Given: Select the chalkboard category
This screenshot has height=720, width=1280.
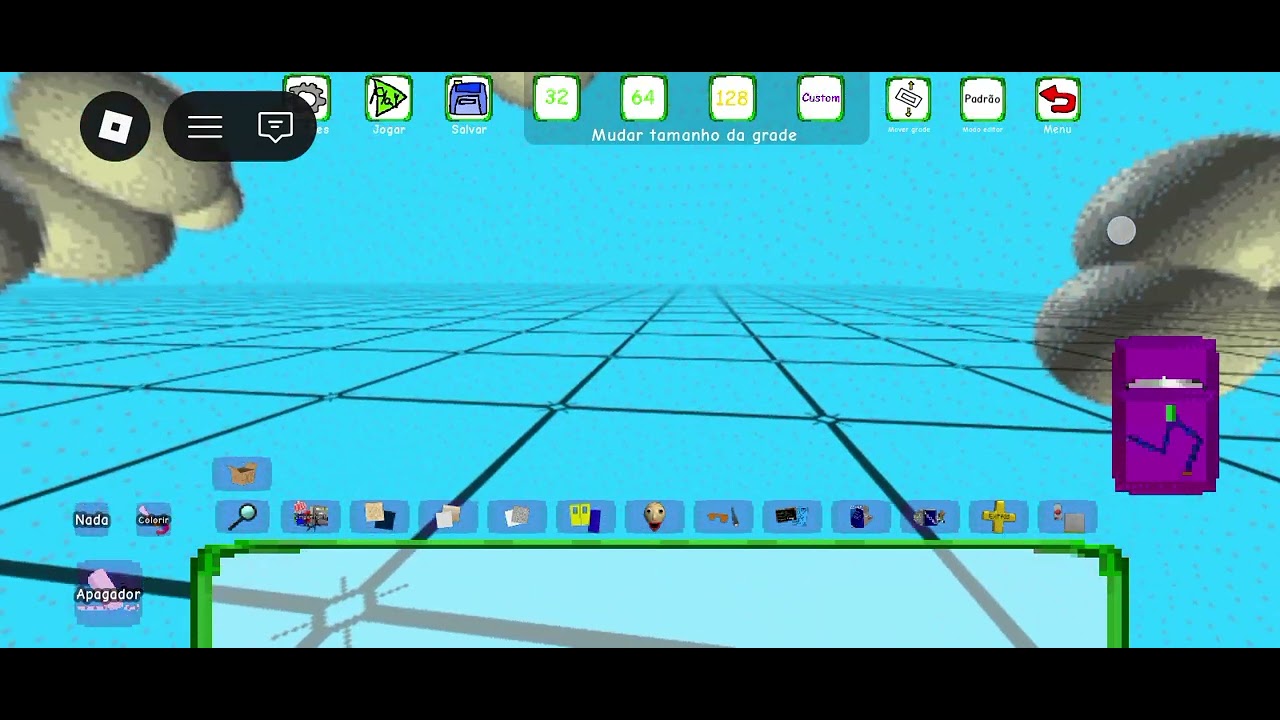Looking at the screenshot, I should pyautogui.click(x=792, y=517).
